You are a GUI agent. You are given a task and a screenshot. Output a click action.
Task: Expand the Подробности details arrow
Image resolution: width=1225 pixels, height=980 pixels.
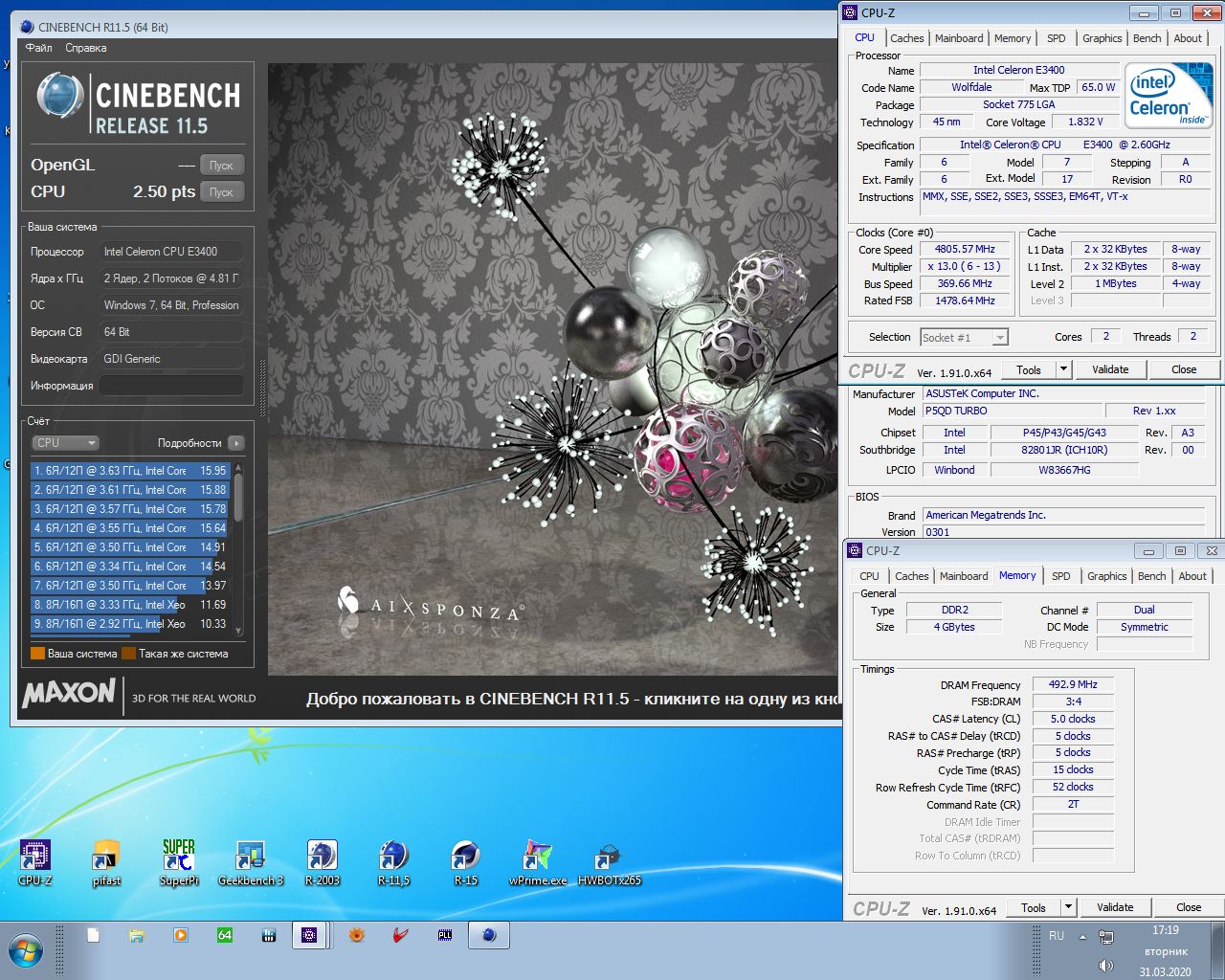click(x=236, y=443)
